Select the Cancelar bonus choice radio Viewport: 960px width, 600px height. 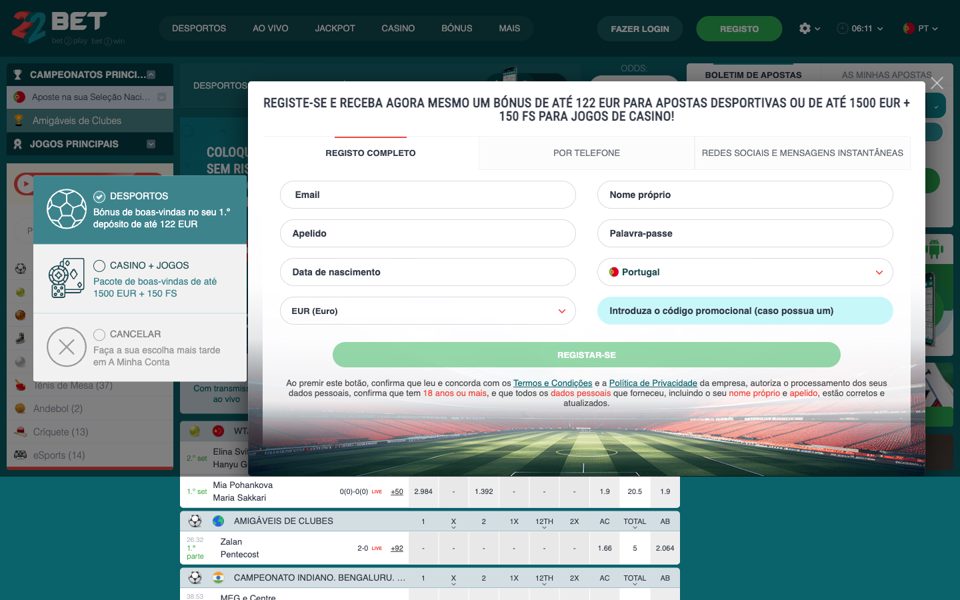coord(99,334)
